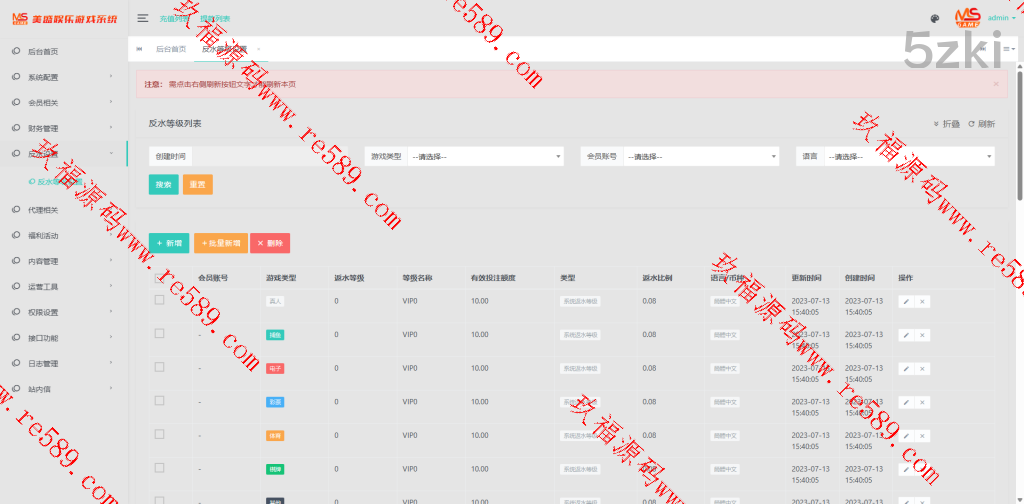Click the 刷新 refresh icon
The height and width of the screenshot is (504, 1024).
pos(970,124)
